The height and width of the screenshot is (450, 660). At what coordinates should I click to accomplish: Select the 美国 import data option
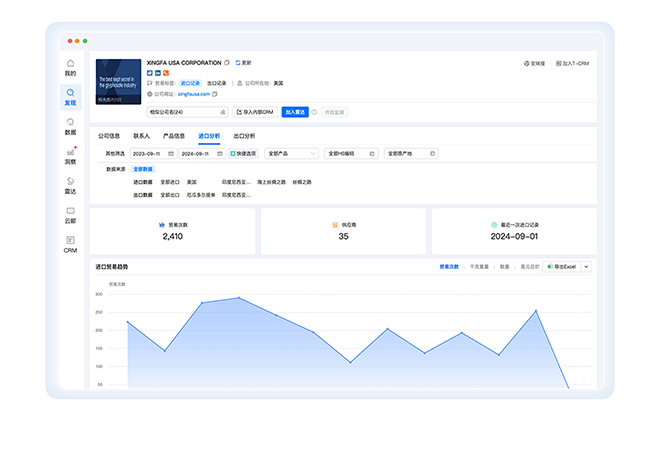pyautogui.click(x=192, y=182)
